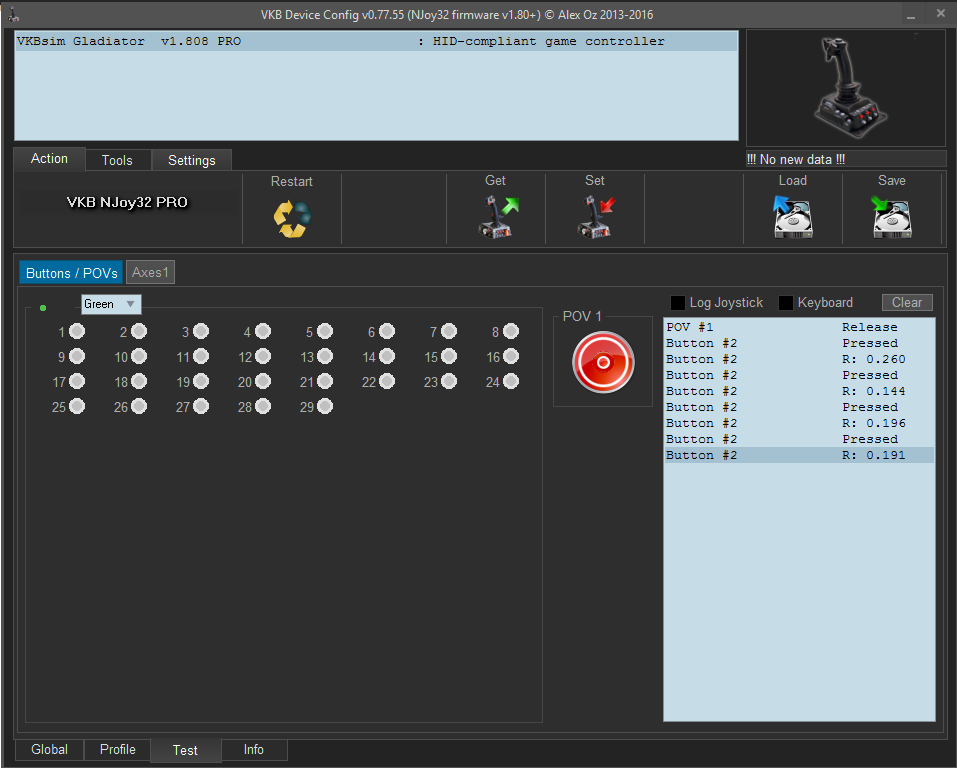Image resolution: width=957 pixels, height=768 pixels.
Task: Open the Green color dropdown
Action: (111, 304)
